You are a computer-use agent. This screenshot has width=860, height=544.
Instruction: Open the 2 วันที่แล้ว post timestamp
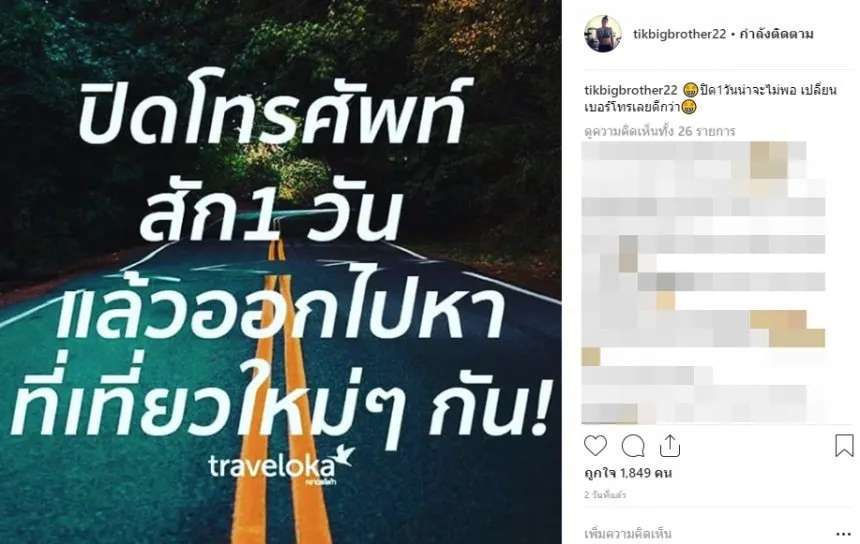coord(605,495)
